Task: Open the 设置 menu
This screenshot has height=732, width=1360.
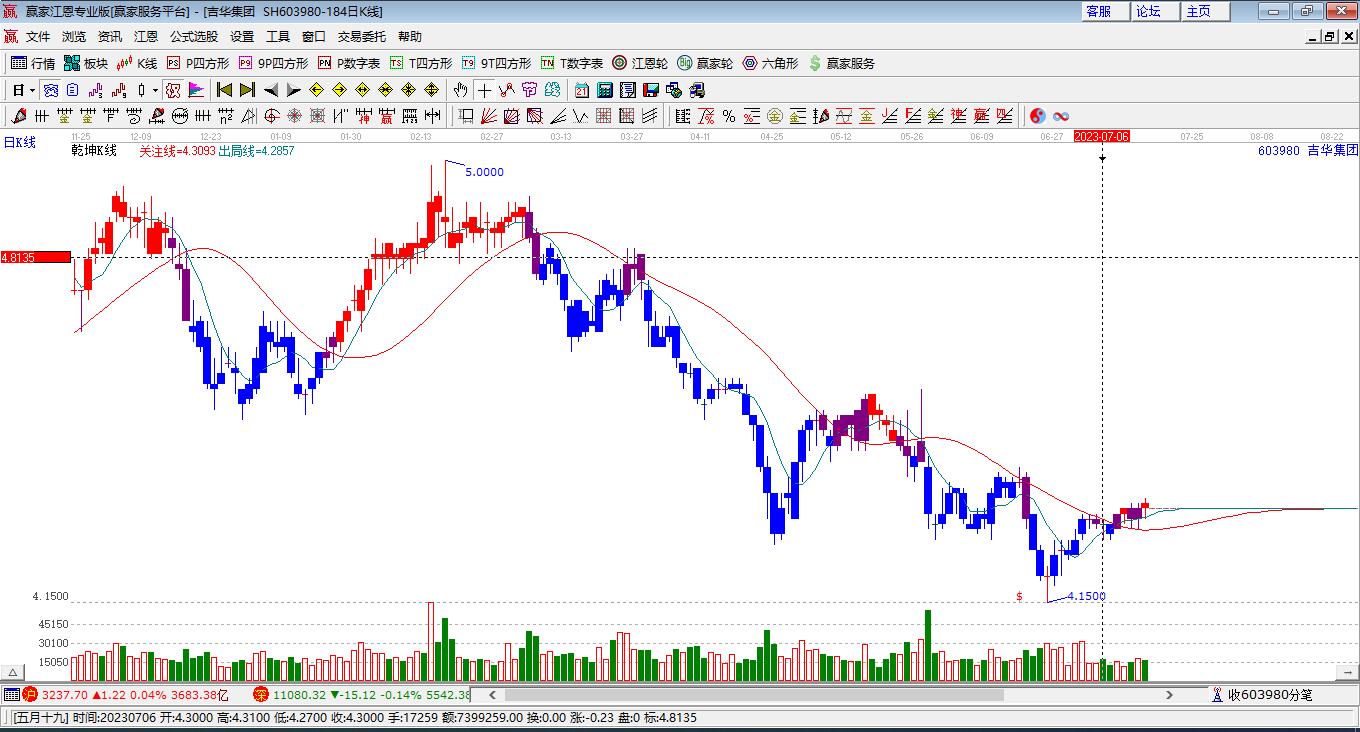Action: [242, 36]
